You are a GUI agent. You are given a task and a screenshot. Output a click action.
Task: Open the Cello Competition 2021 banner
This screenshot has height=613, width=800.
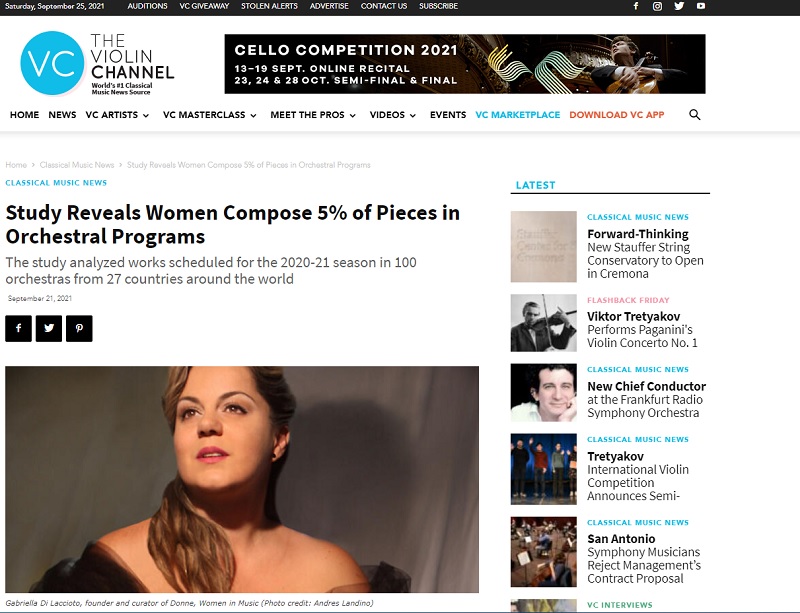[x=465, y=64]
